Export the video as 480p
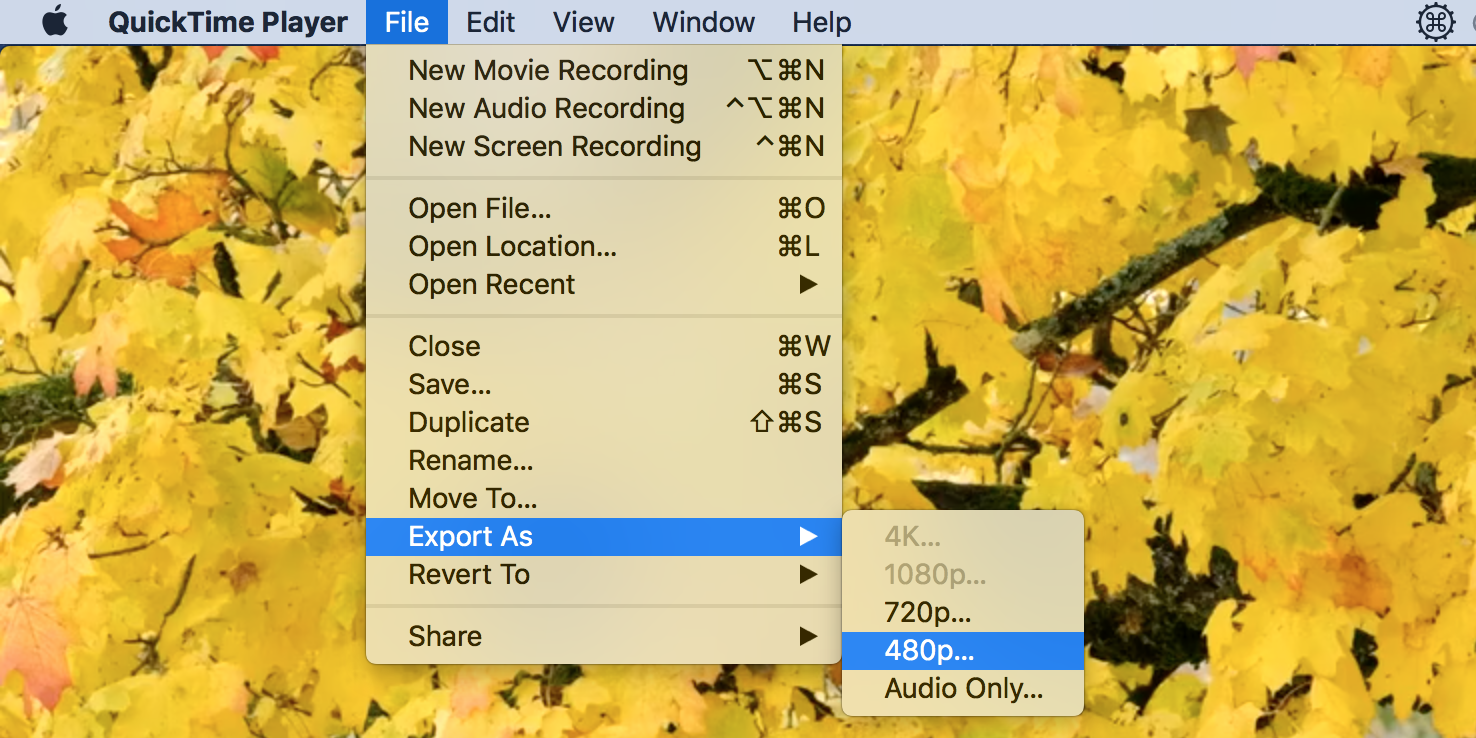The height and width of the screenshot is (738, 1476). coord(927,650)
